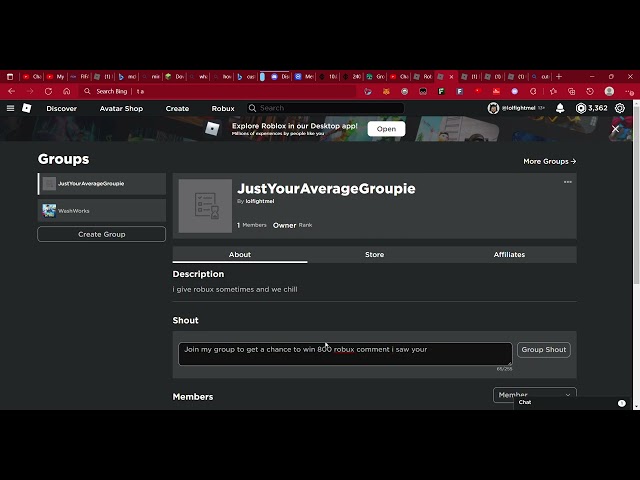Dismiss the Desktop app banner
Image resolution: width=640 pixels, height=480 pixels.
pos(615,129)
